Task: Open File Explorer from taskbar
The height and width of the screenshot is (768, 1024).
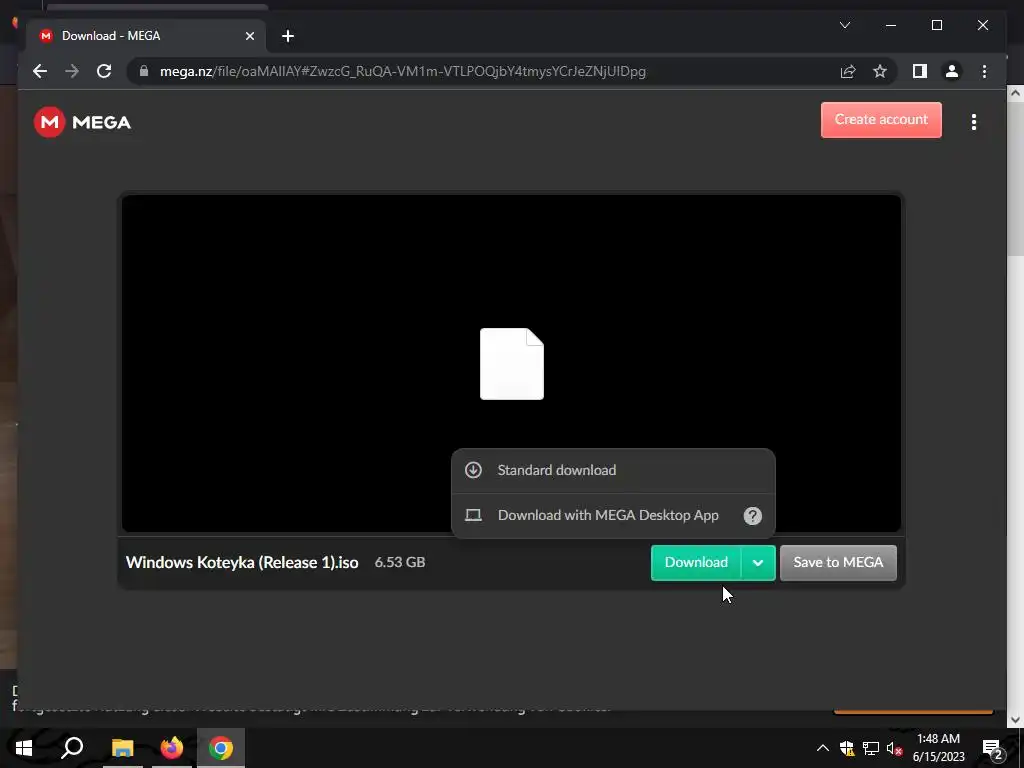Action: pyautogui.click(x=122, y=748)
